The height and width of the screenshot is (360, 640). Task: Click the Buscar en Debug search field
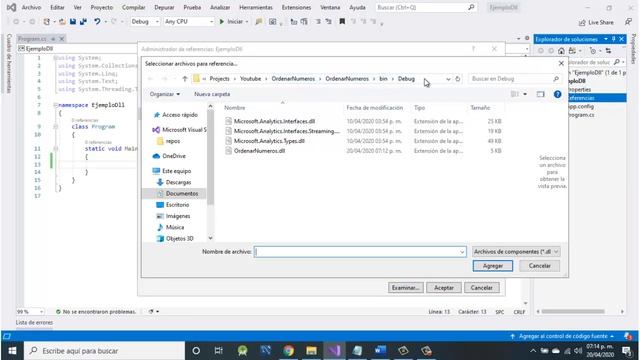pyautogui.click(x=514, y=79)
